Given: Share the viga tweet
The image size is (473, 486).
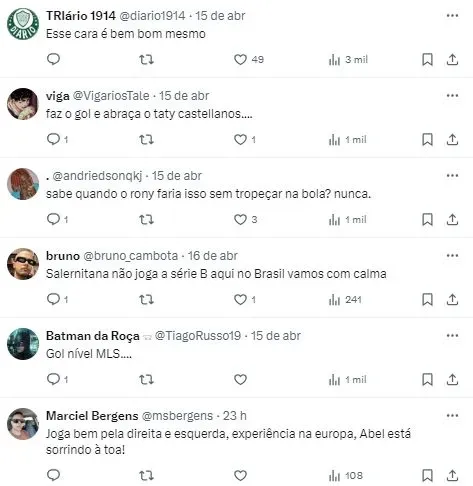Looking at the screenshot, I should (x=452, y=139).
